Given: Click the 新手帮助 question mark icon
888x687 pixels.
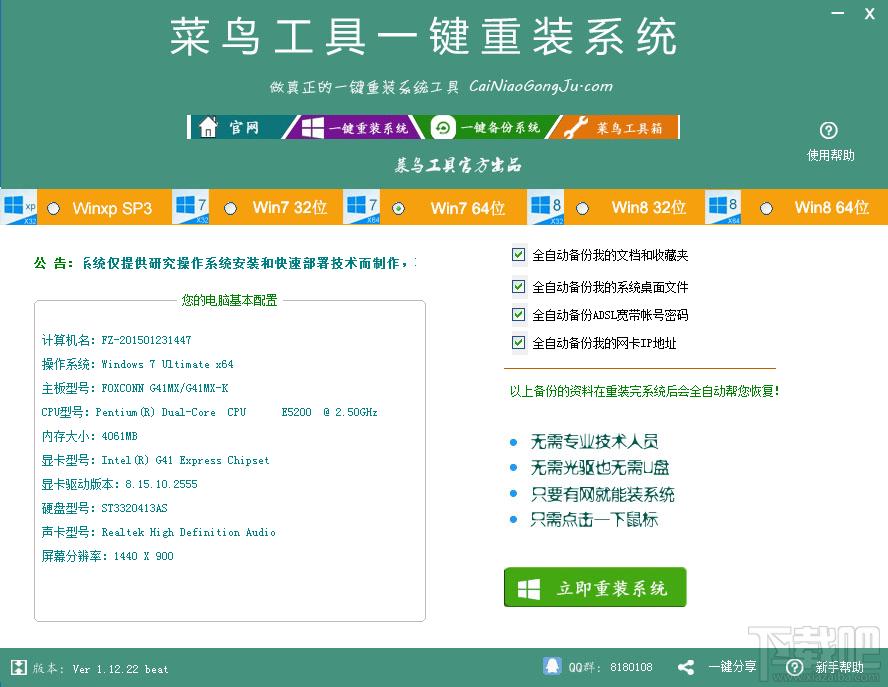Looking at the screenshot, I should click(795, 667).
